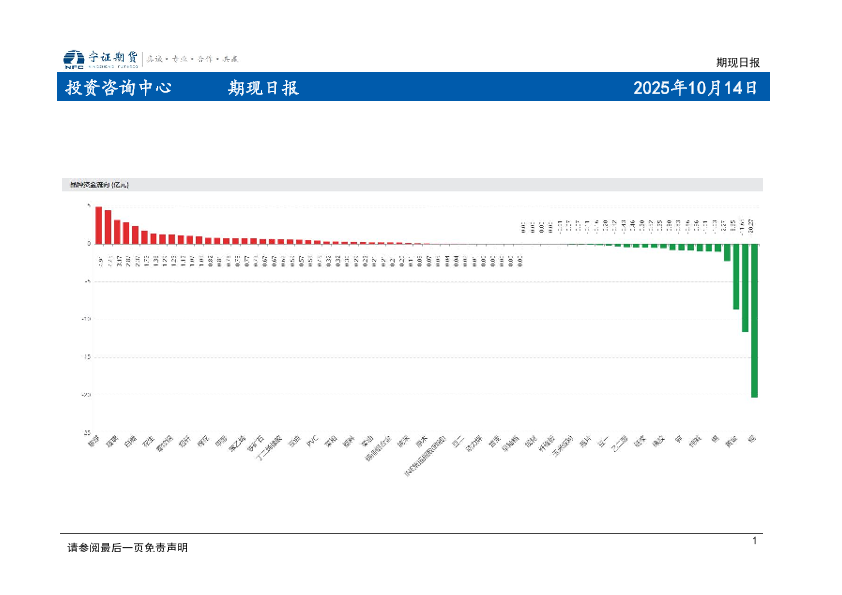Click the gray chart title bar
842x595 pixels.
pyautogui.click(x=413, y=184)
